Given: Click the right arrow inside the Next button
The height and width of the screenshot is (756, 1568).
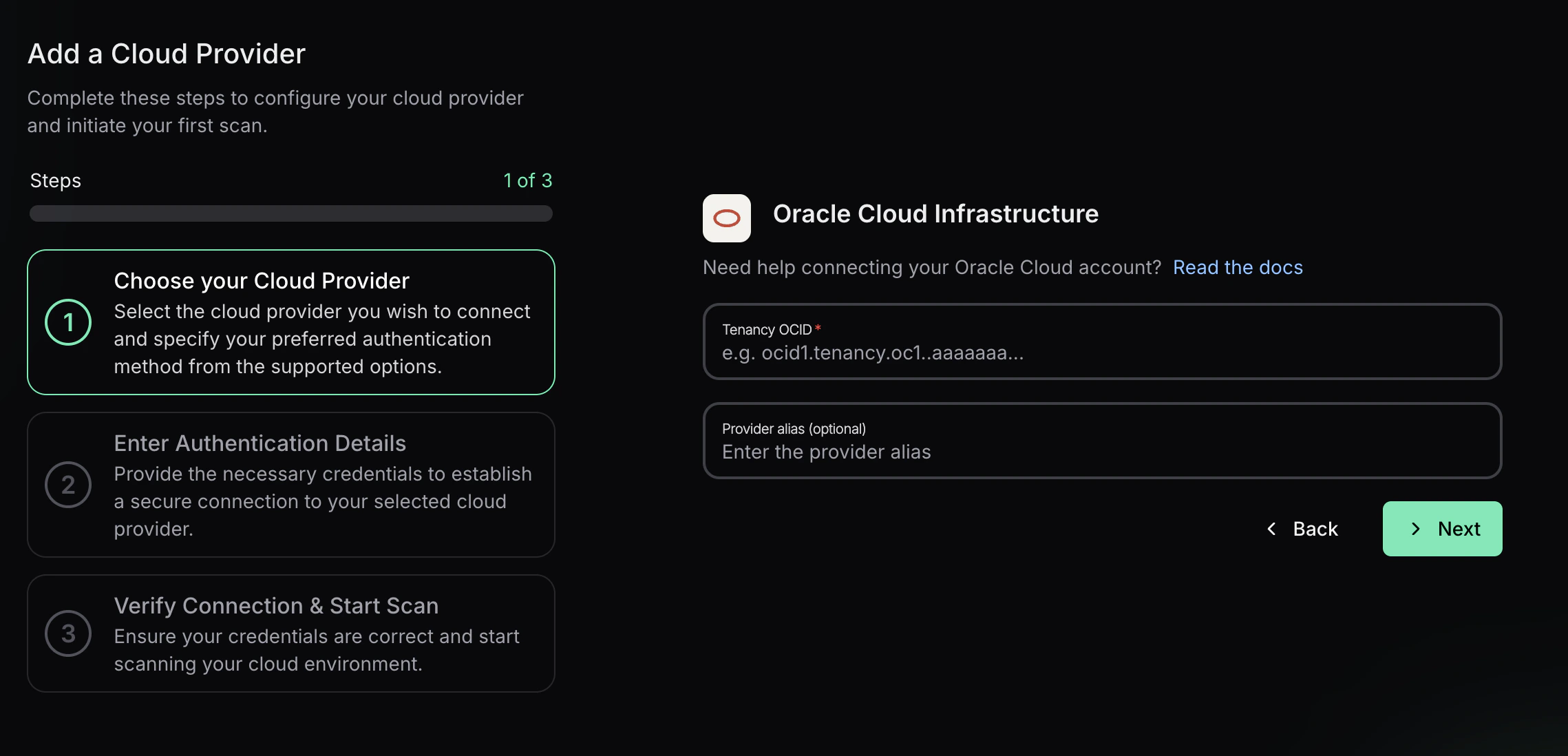Looking at the screenshot, I should (x=1415, y=529).
